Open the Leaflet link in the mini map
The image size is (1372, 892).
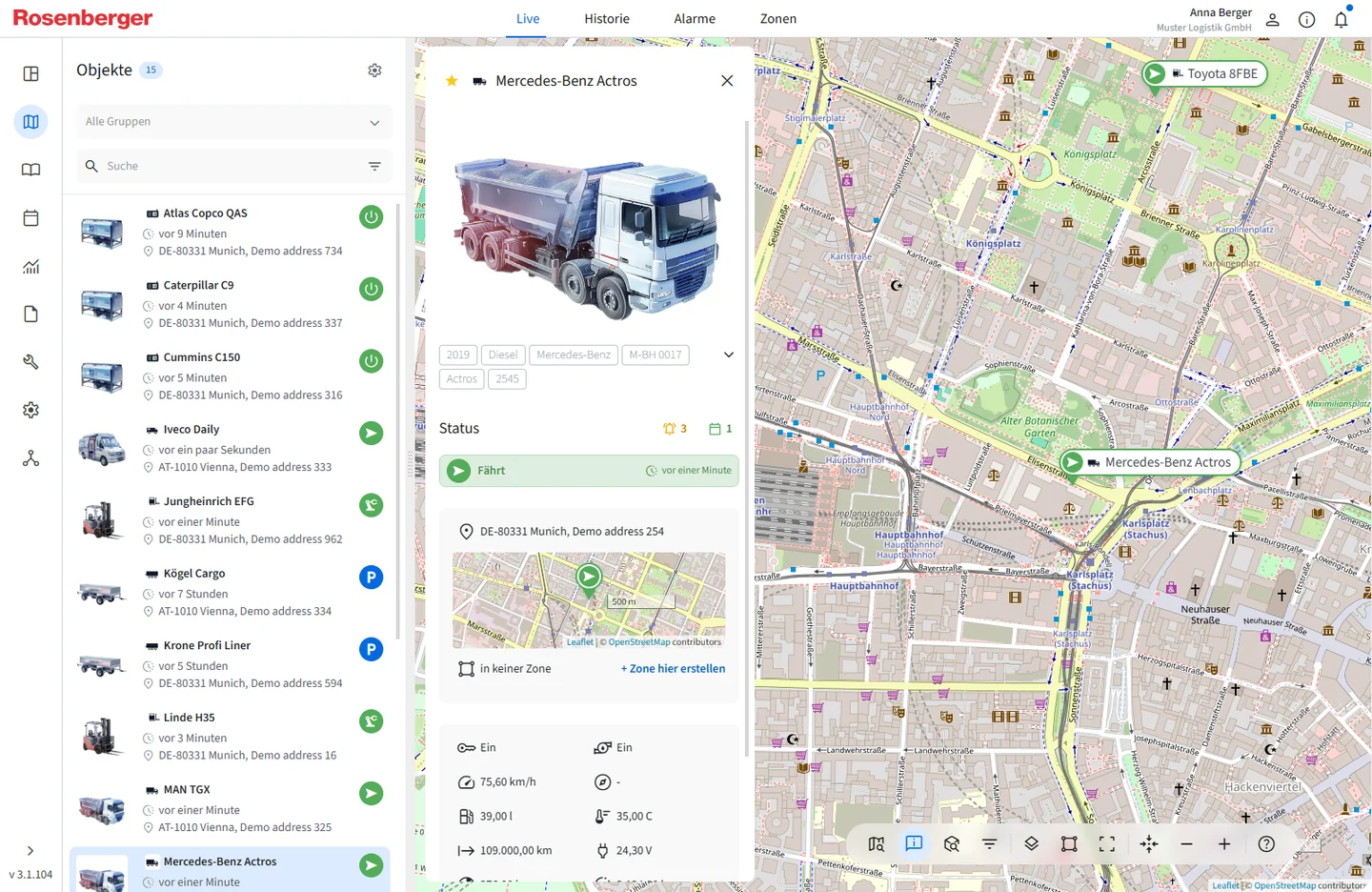579,642
